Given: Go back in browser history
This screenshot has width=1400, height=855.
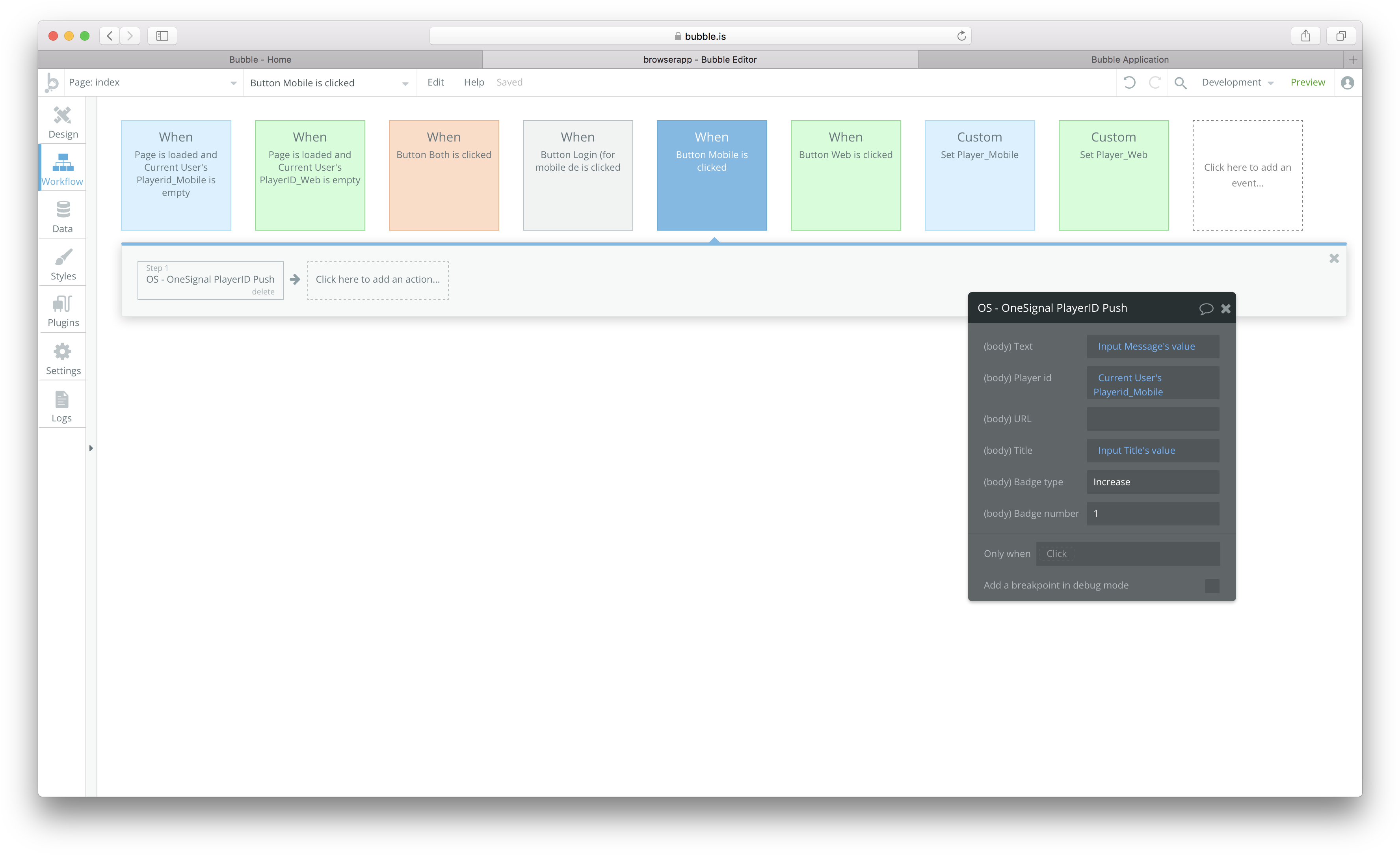Looking at the screenshot, I should click(x=110, y=36).
